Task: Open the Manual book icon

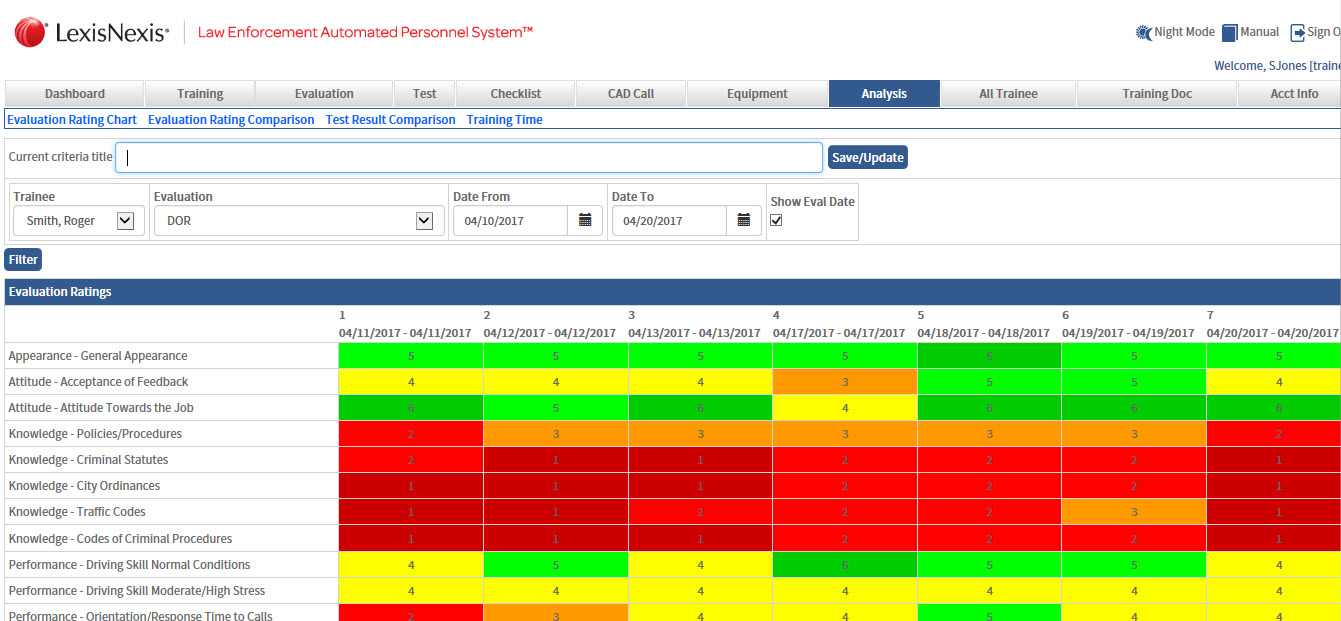Action: [x=1230, y=33]
